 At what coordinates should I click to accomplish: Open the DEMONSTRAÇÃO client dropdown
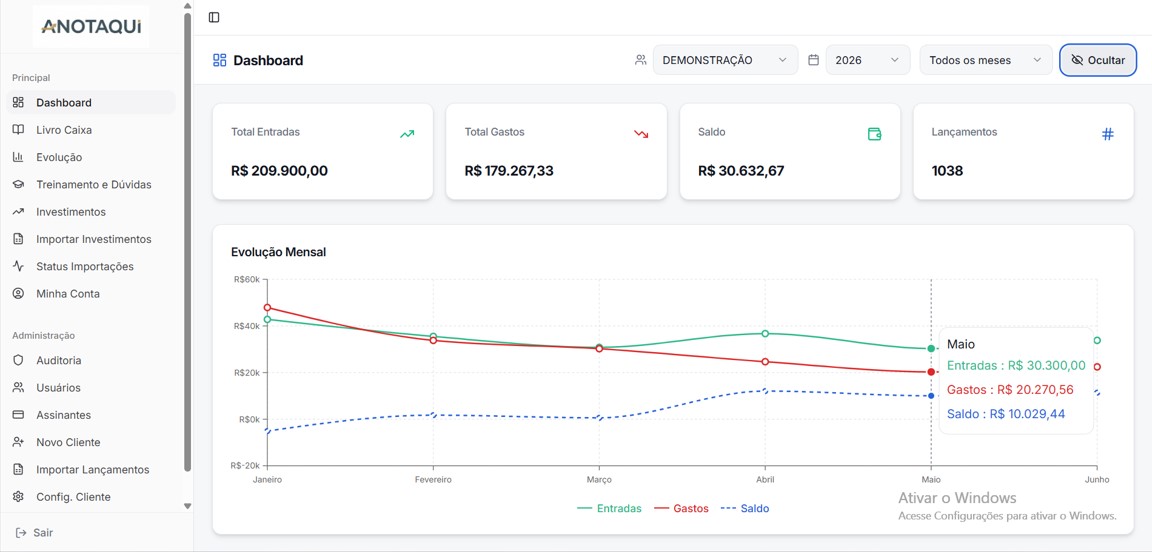pos(725,60)
